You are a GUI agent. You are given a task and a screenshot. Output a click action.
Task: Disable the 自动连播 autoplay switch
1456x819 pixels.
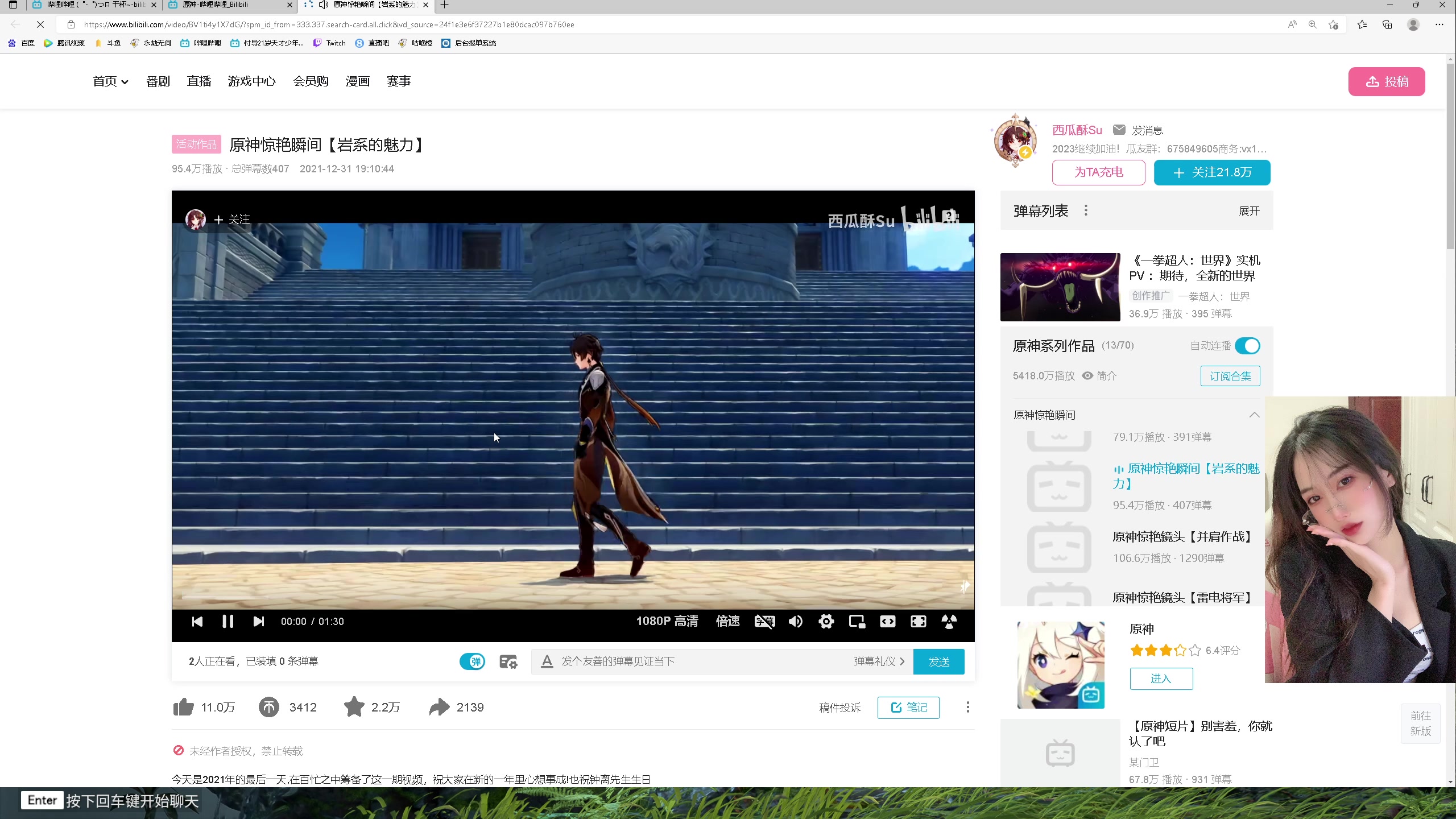click(1247, 346)
